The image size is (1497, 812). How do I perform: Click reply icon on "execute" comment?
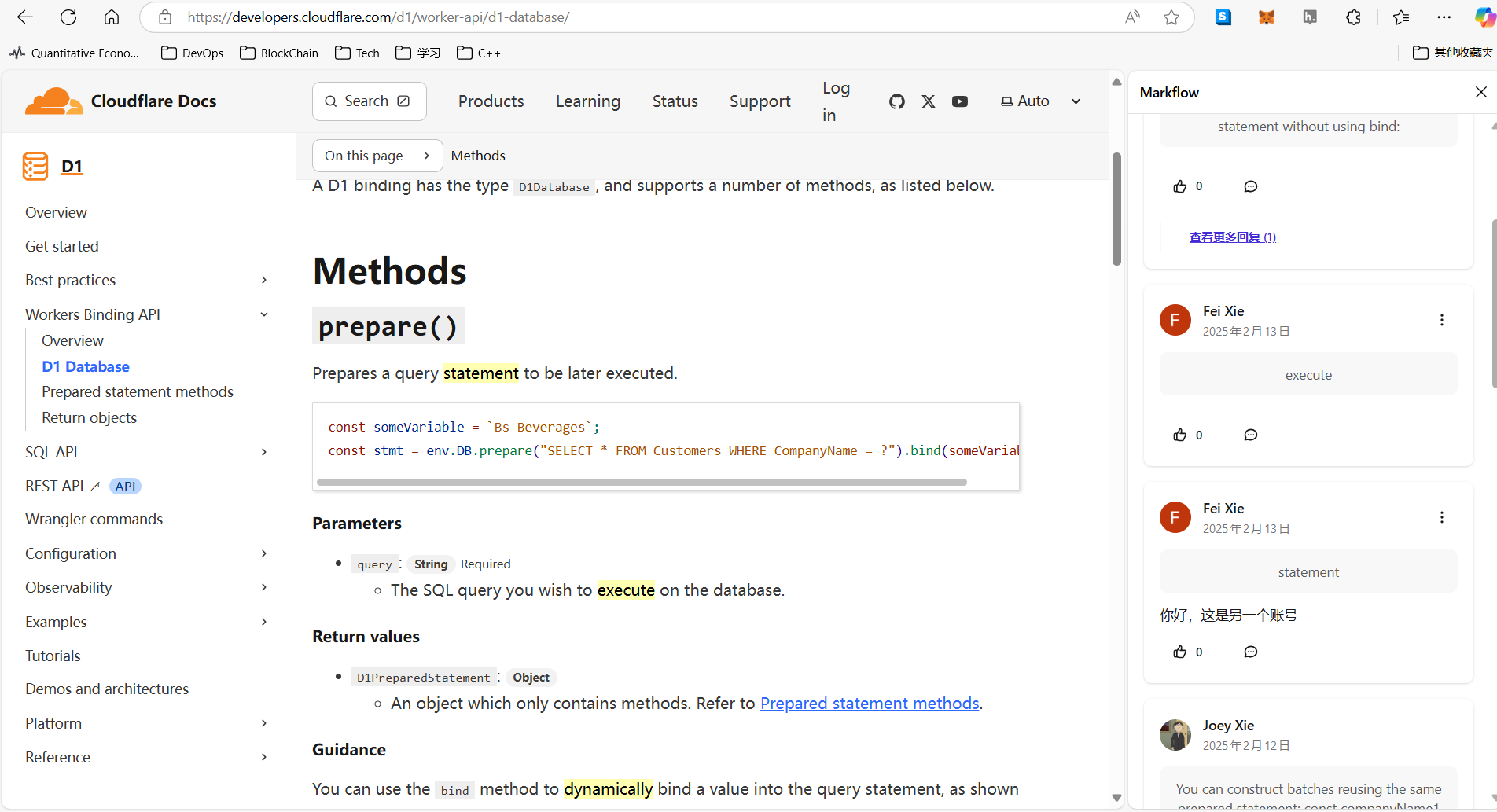[1250, 435]
